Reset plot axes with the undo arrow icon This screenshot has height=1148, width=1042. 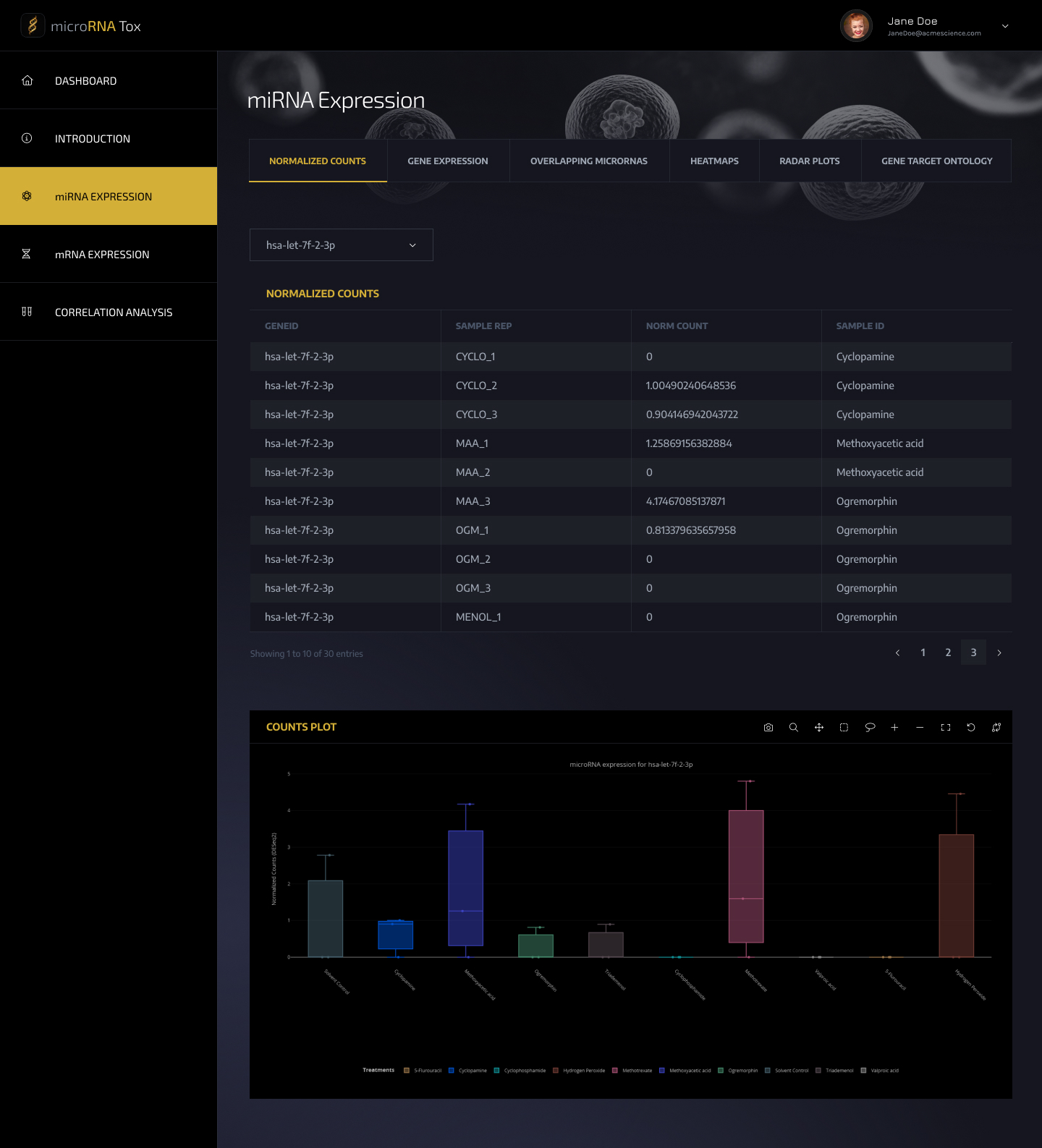(x=971, y=728)
